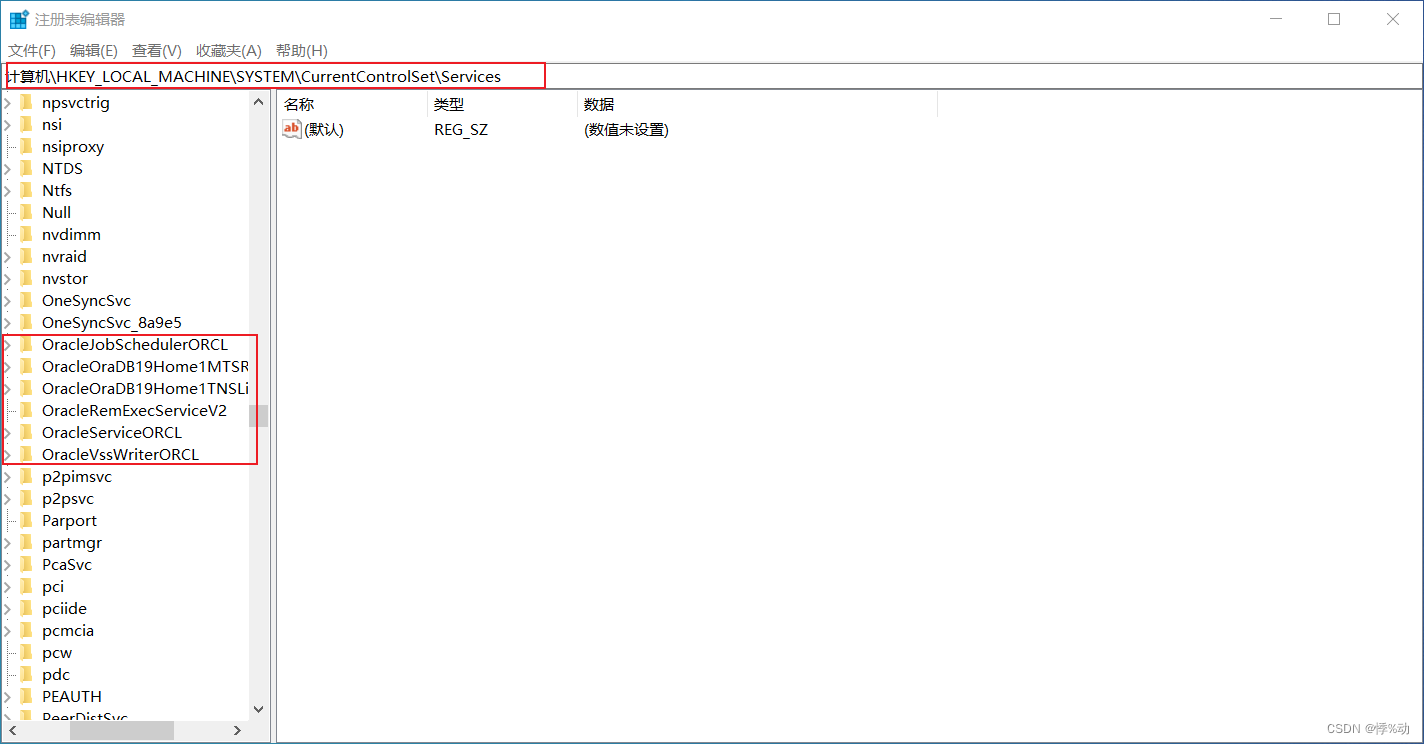Sort by the 类型 column header
Image resolution: width=1424 pixels, height=744 pixels.
502,104
